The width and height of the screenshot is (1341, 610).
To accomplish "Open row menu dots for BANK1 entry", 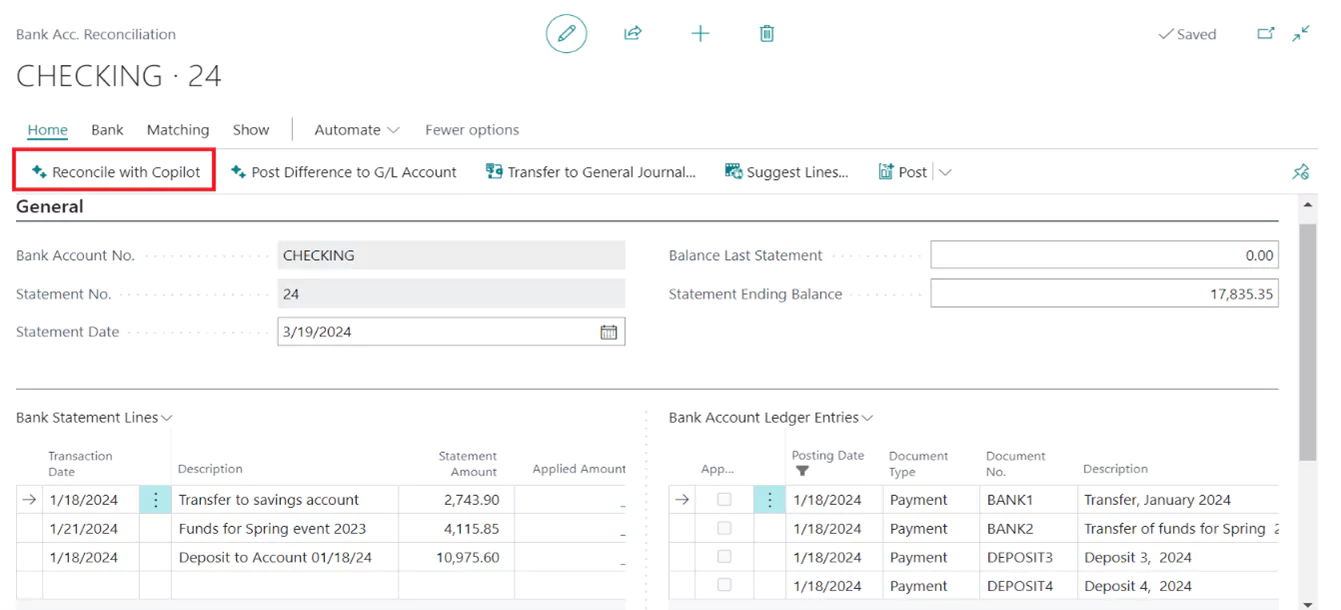I will pyautogui.click(x=769, y=500).
